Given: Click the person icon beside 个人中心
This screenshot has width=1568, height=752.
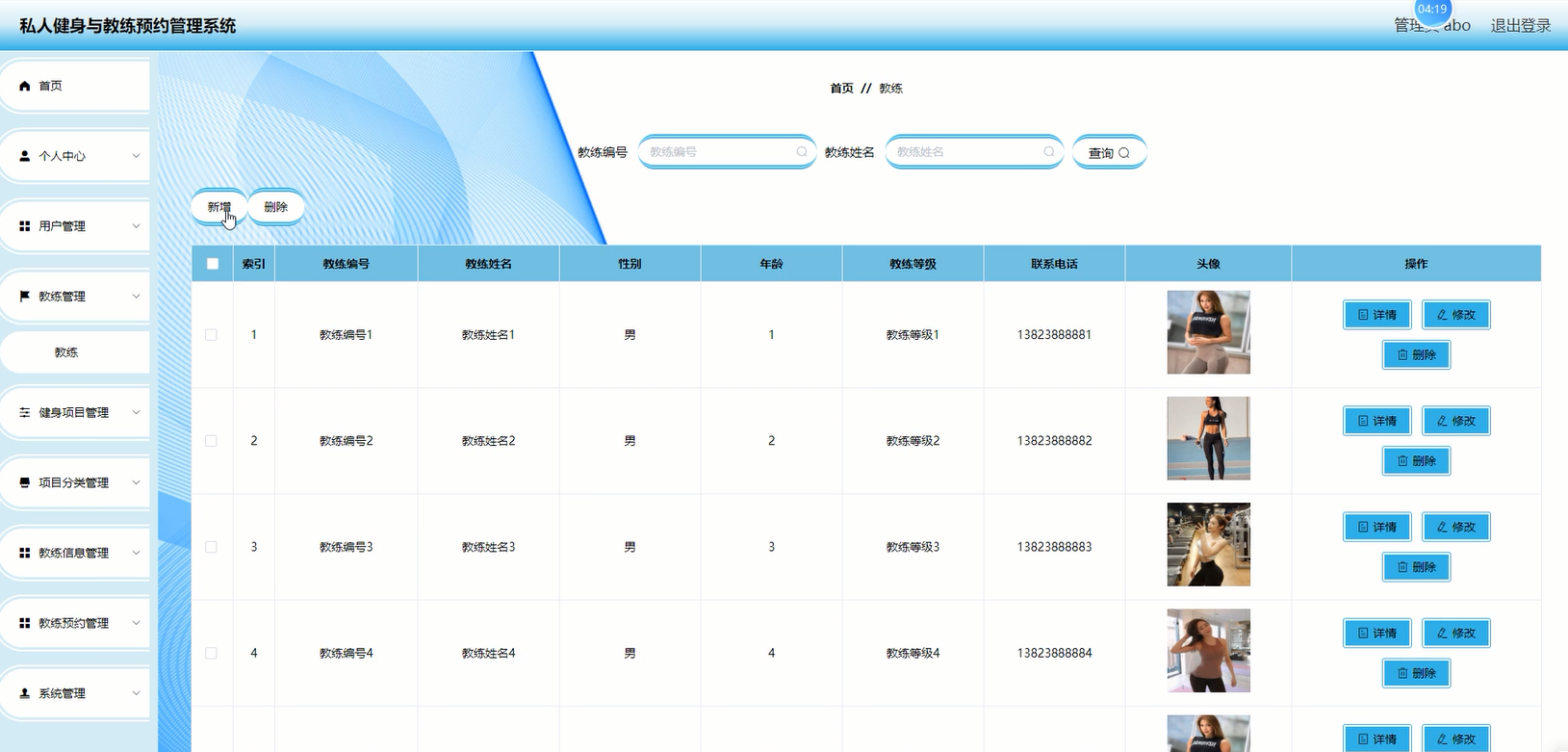Looking at the screenshot, I should tap(25, 155).
